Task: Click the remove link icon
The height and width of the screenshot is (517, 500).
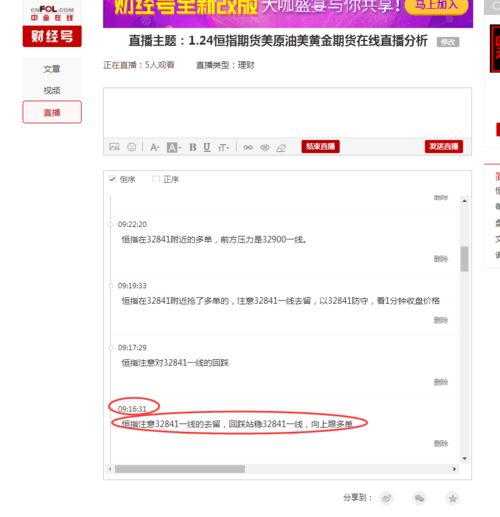Action: (265, 147)
